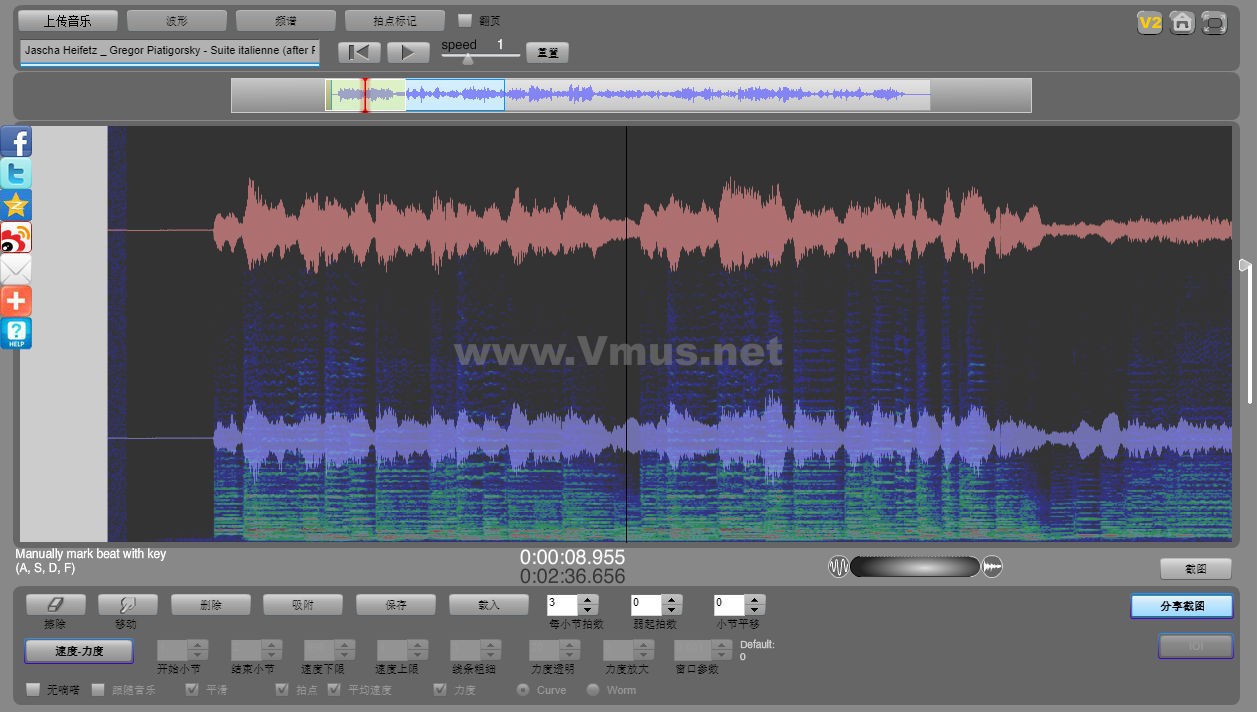Viewport: 1257px width, 712px height.
Task: Toggle the 跟随音乐 checkbox
Action: coord(98,689)
